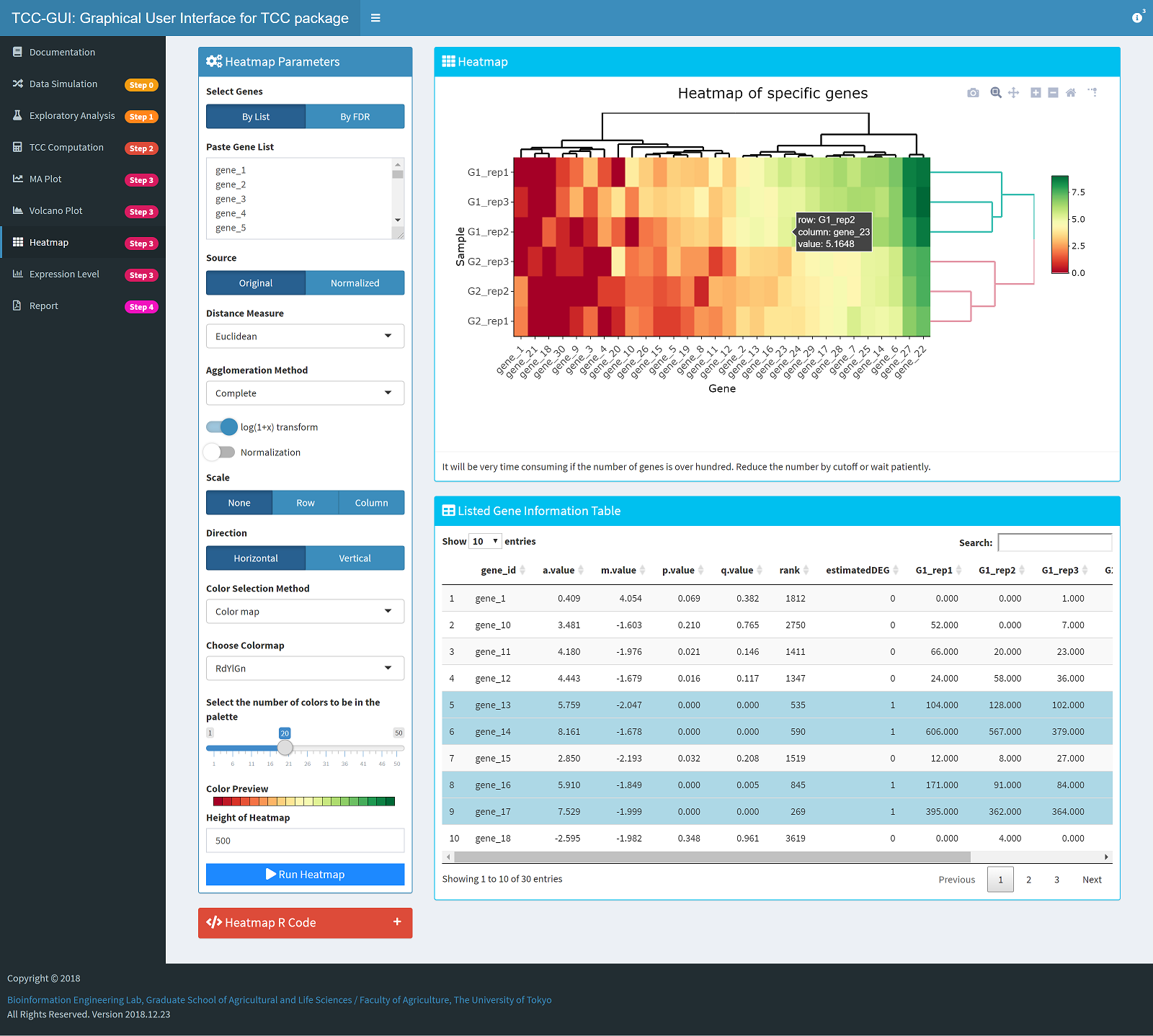Enable the Normalization switch

click(220, 452)
